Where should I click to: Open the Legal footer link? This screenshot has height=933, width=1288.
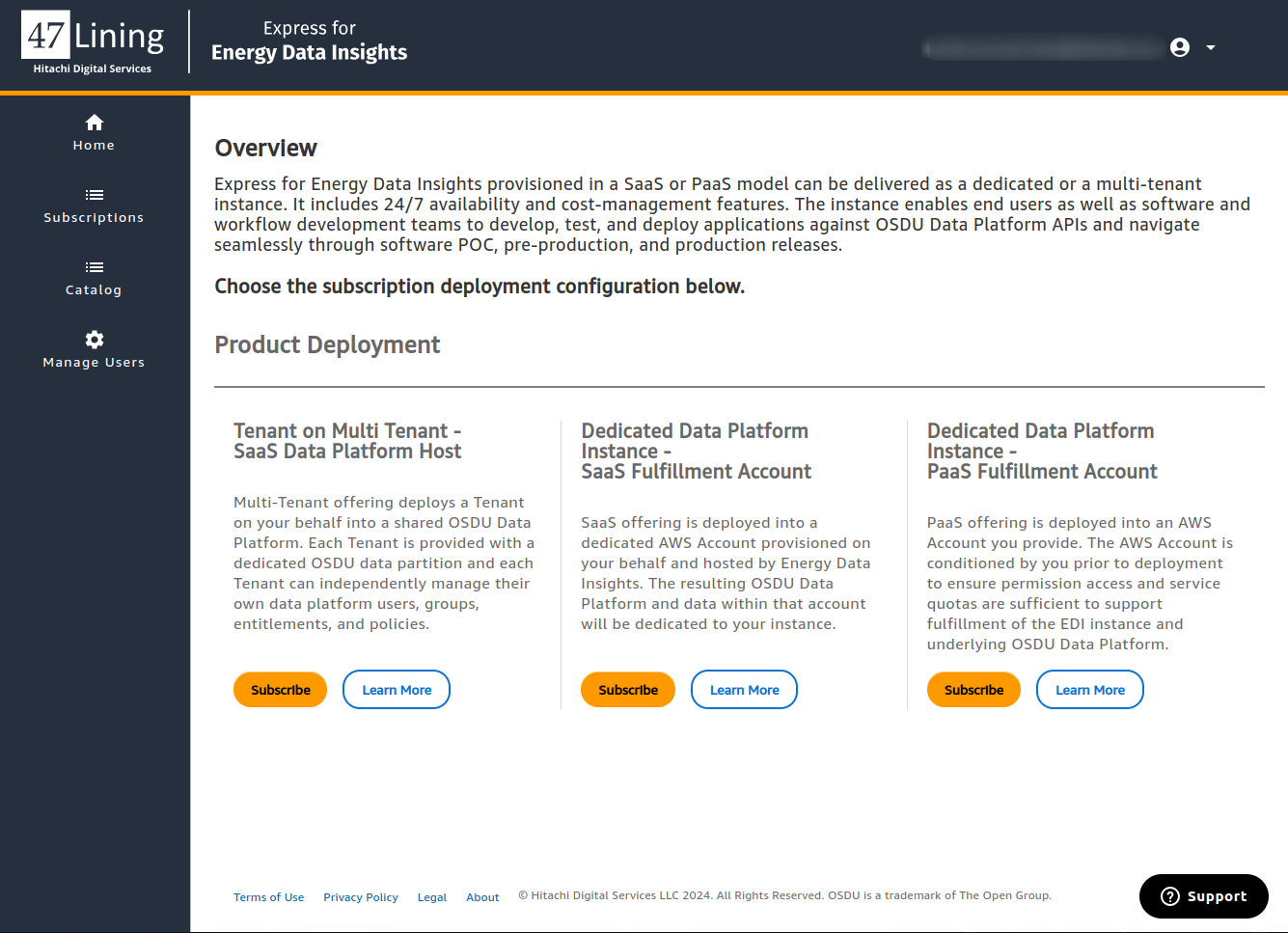431,897
